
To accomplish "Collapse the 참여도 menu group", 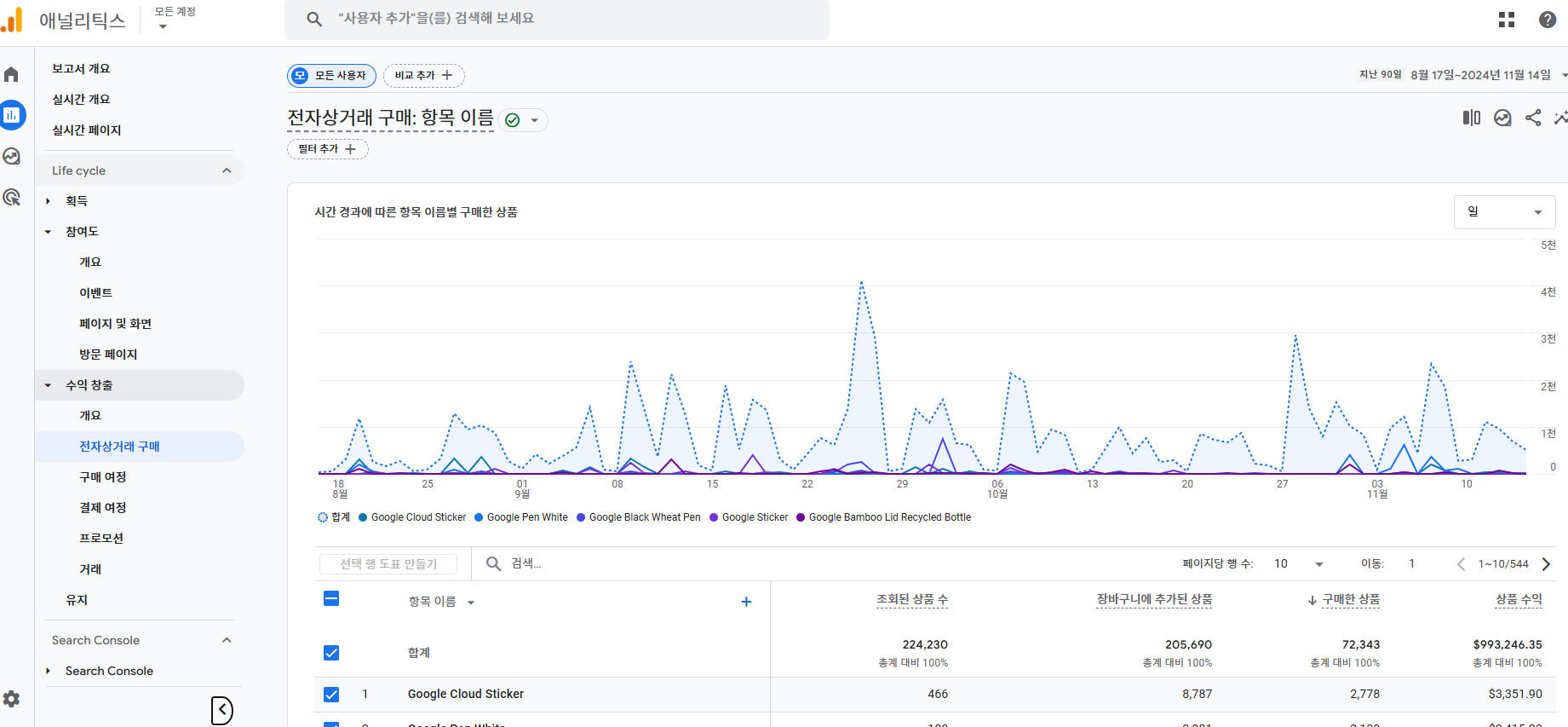I will [x=48, y=232].
